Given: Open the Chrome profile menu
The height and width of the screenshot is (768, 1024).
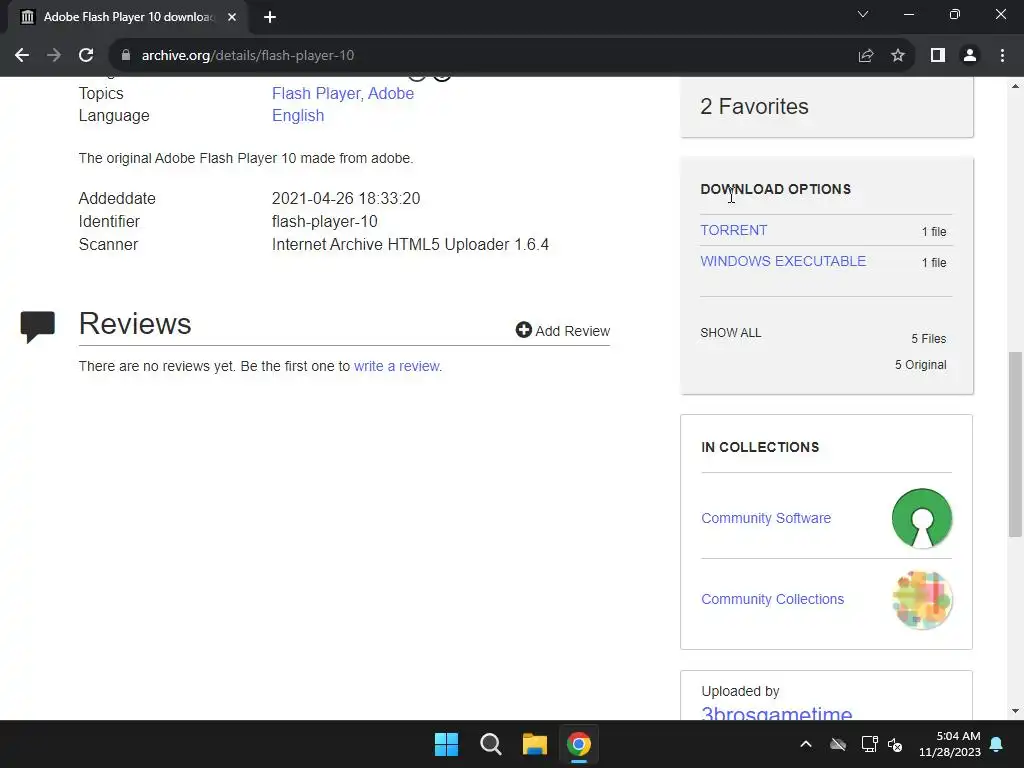Looking at the screenshot, I should [970, 56].
